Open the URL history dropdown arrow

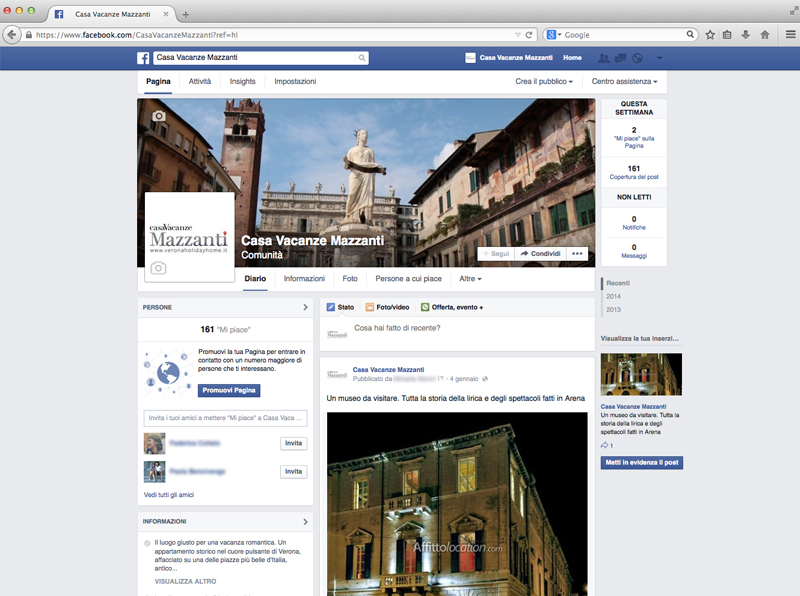[518, 35]
